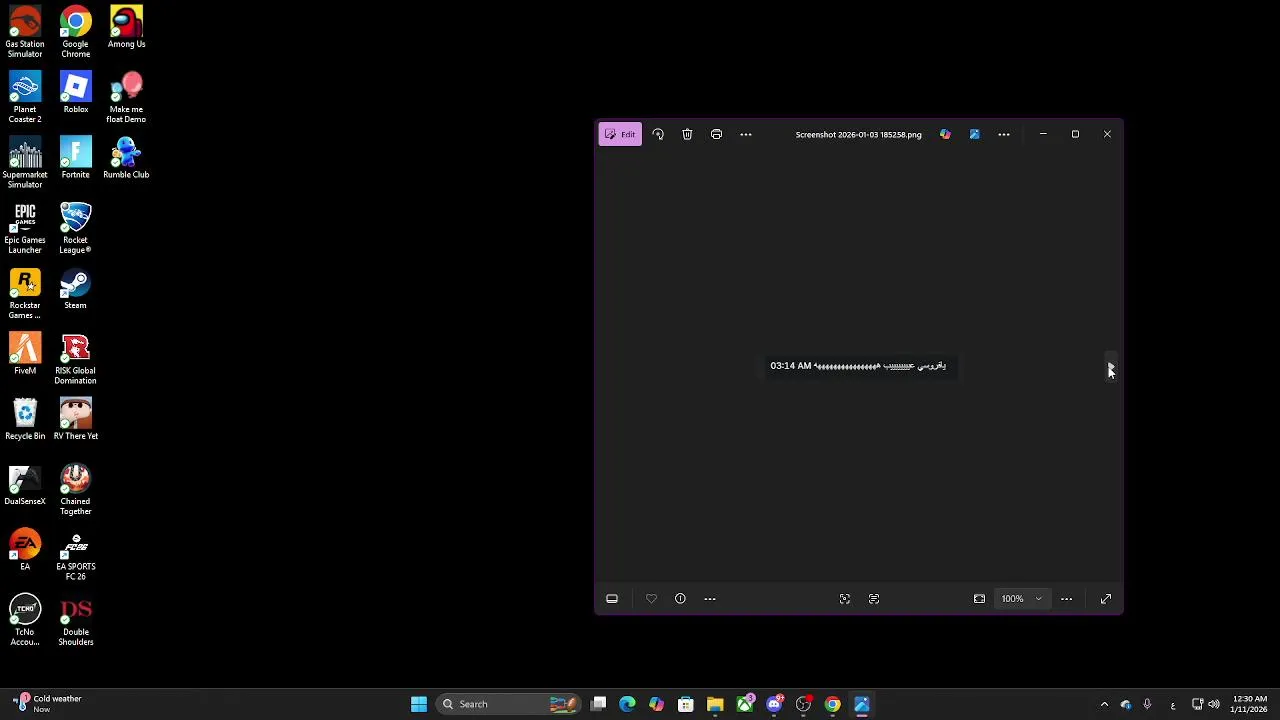Screen dimensions: 1280x720
Task: Open the Windows Start menu
Action: pyautogui.click(x=419, y=704)
